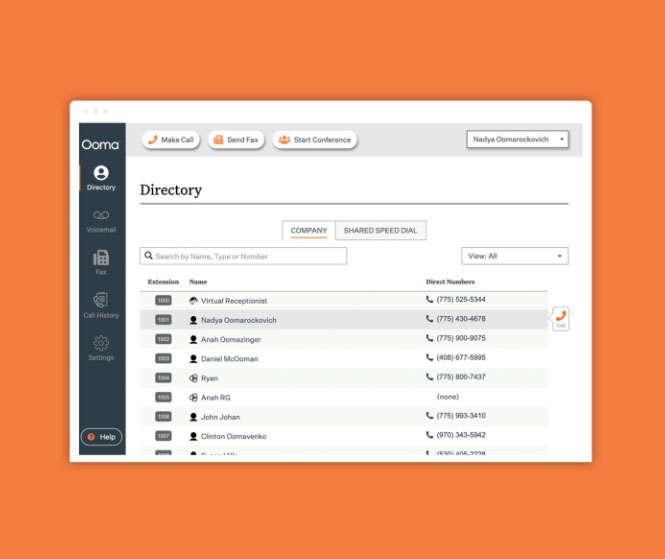The image size is (665, 559).
Task: Select the Virtual Receptionist entry
Action: tap(233, 300)
